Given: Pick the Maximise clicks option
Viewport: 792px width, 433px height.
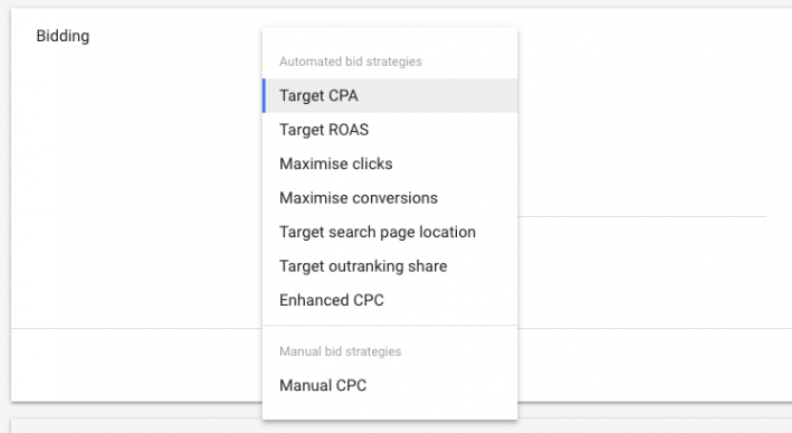Looking at the screenshot, I should [336, 164].
